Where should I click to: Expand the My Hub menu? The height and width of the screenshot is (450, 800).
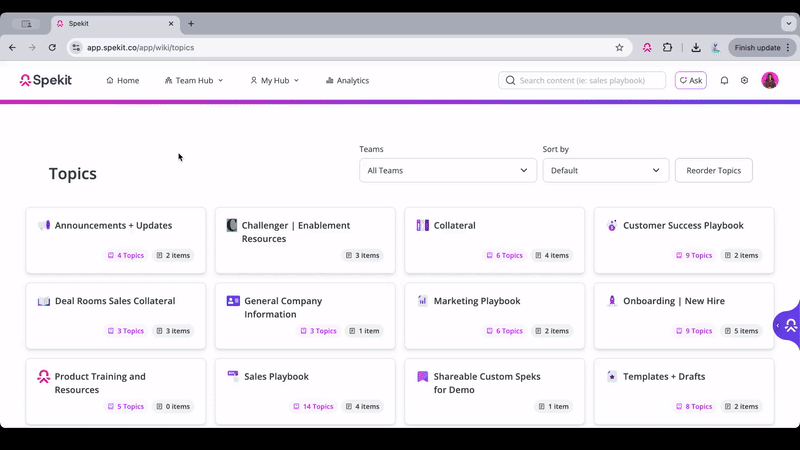pyautogui.click(x=274, y=80)
